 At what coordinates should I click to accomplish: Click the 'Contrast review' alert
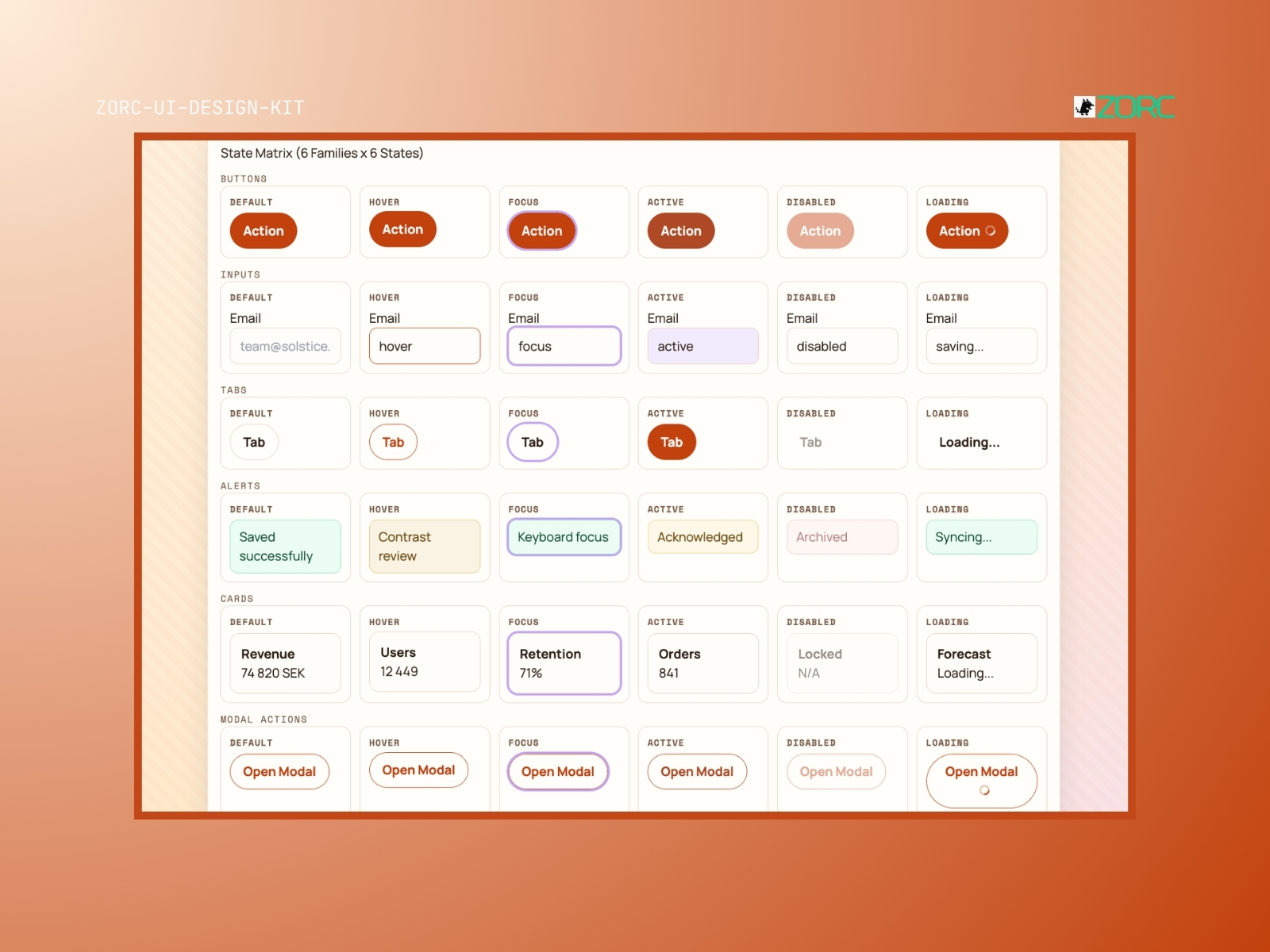click(x=425, y=547)
